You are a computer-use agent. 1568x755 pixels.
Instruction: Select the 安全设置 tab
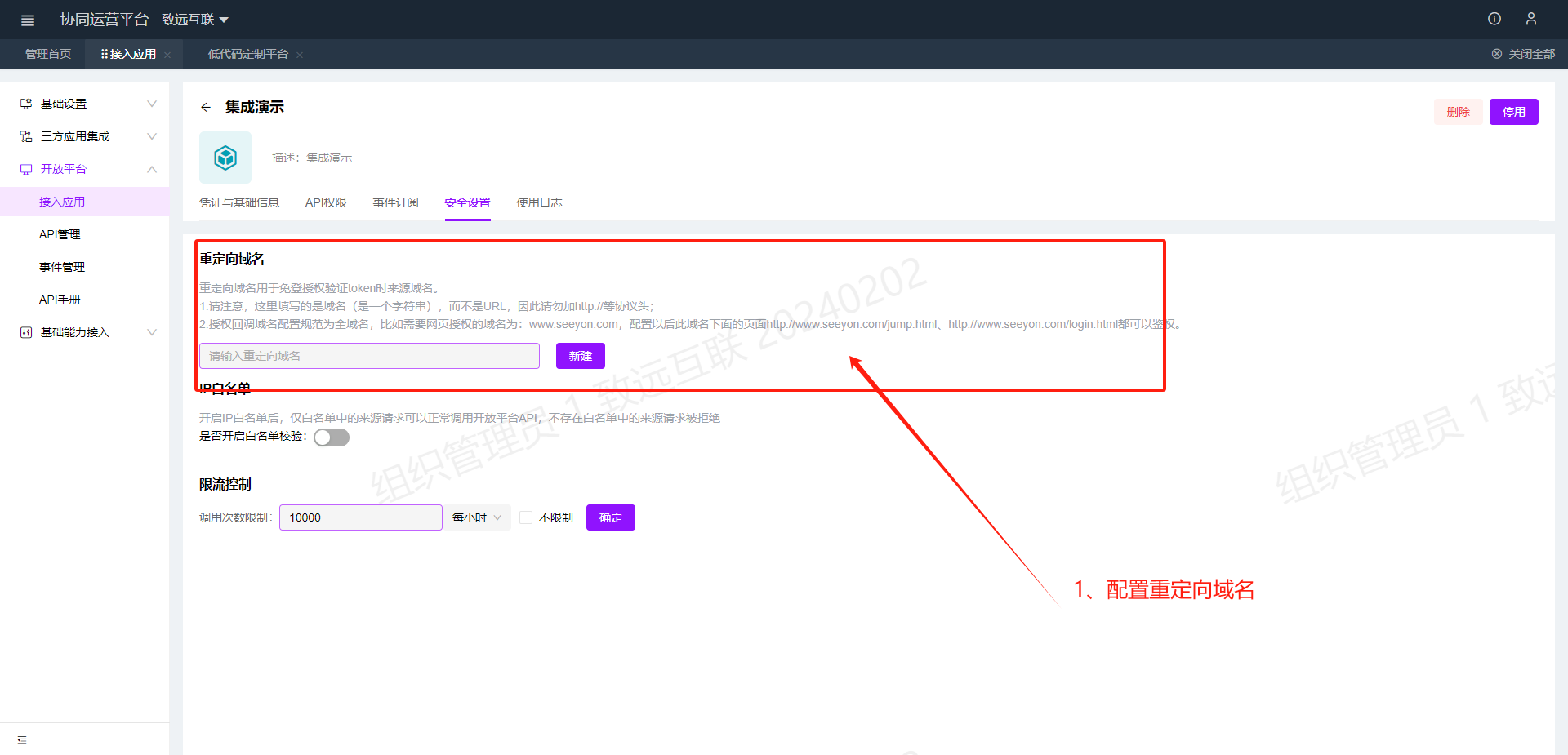tap(468, 202)
